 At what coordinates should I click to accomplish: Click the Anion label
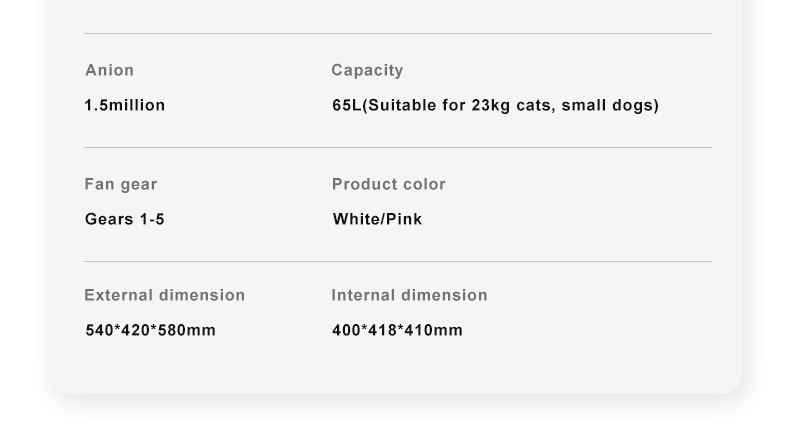coord(109,70)
